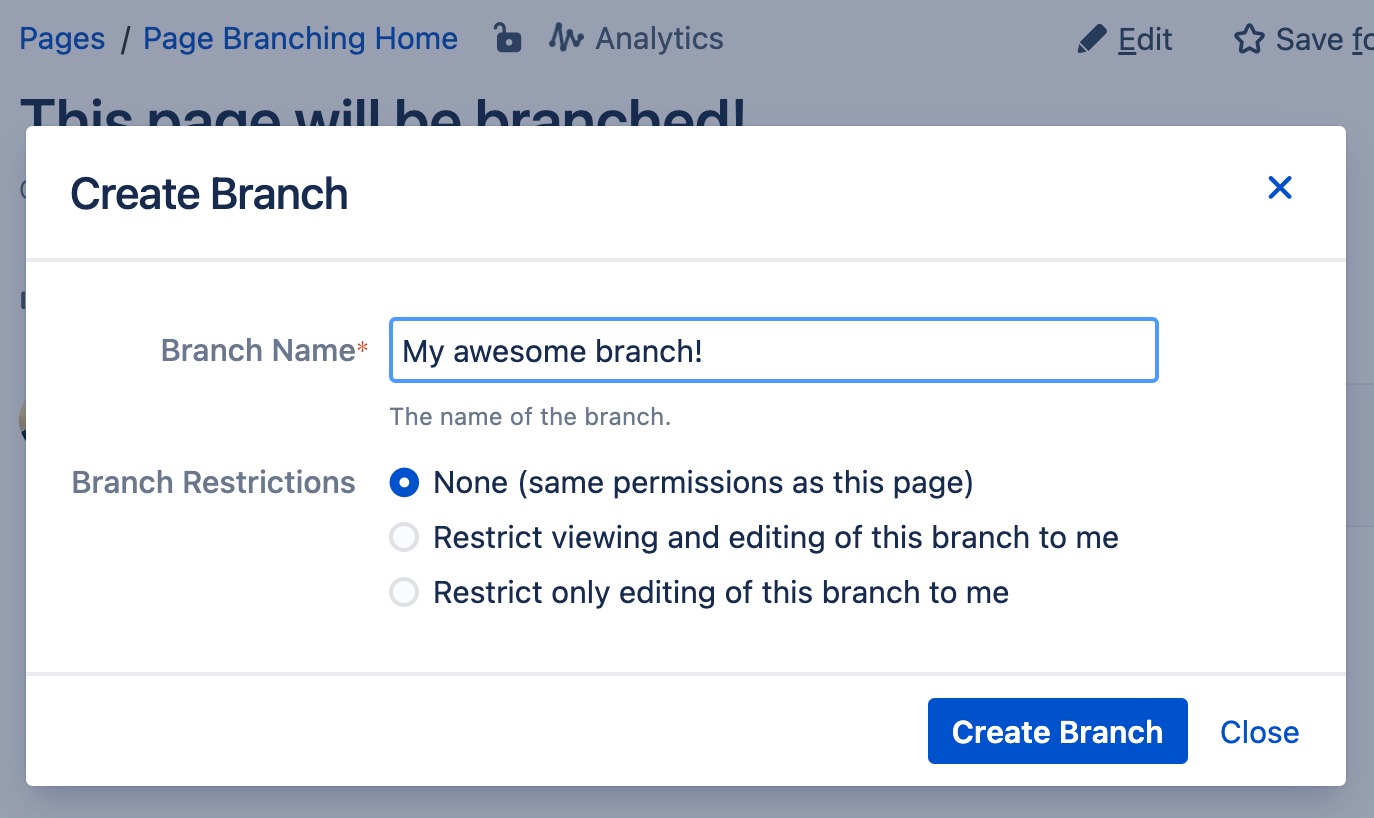Open the Analytics text label
The width and height of the screenshot is (1374, 818).
click(x=659, y=39)
